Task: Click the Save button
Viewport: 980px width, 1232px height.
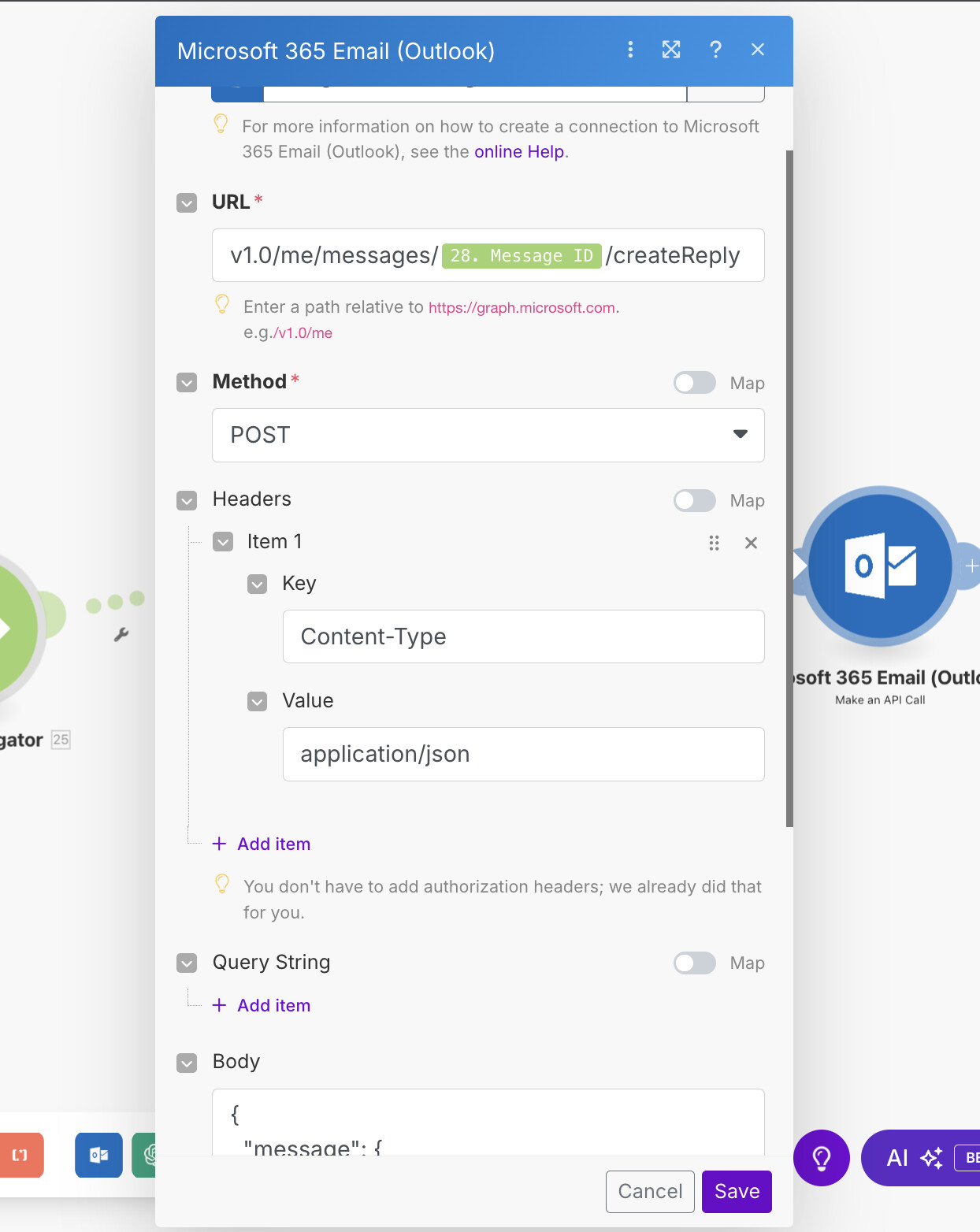Action: [737, 1191]
